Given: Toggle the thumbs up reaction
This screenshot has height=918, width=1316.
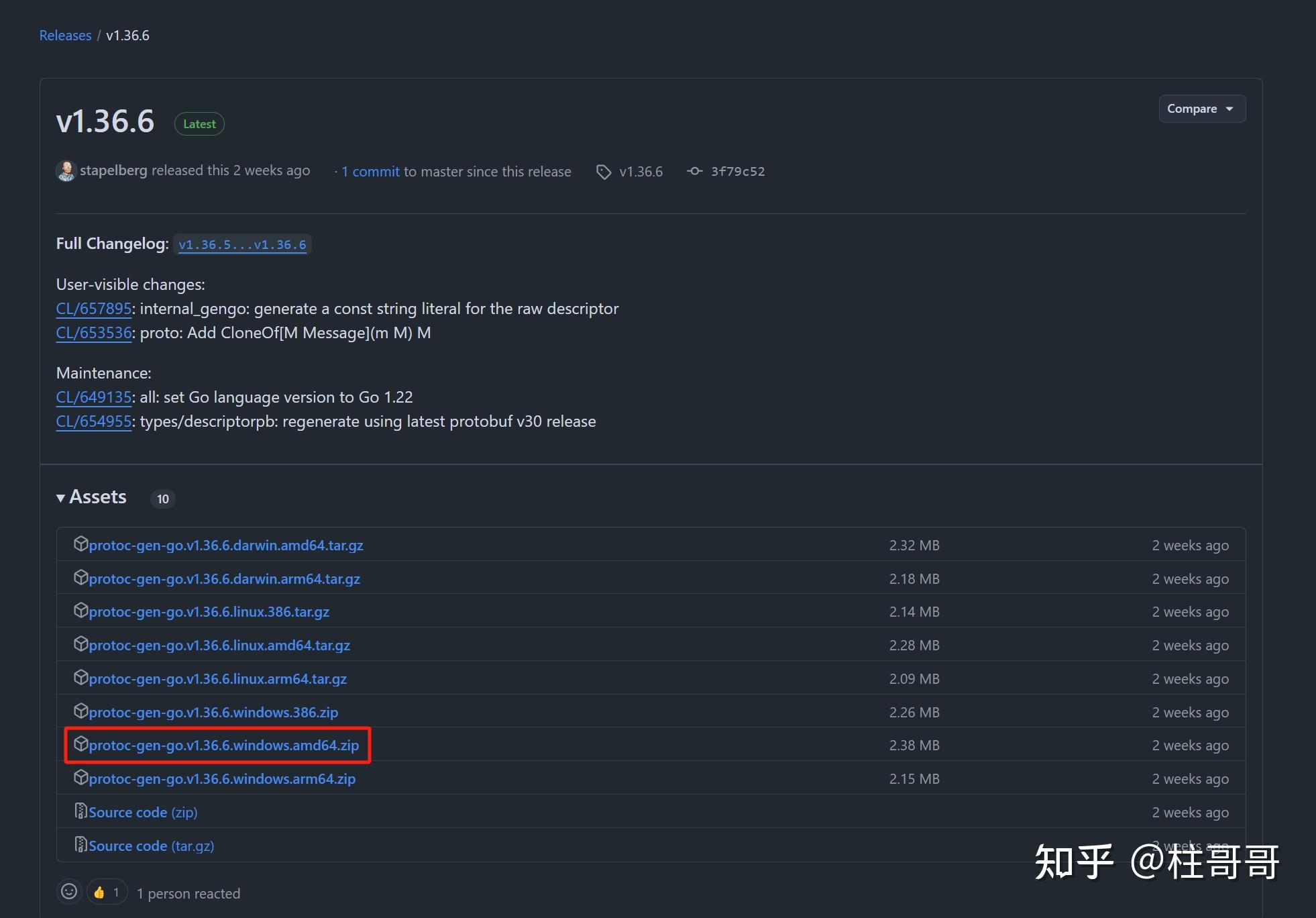Looking at the screenshot, I should point(107,892).
